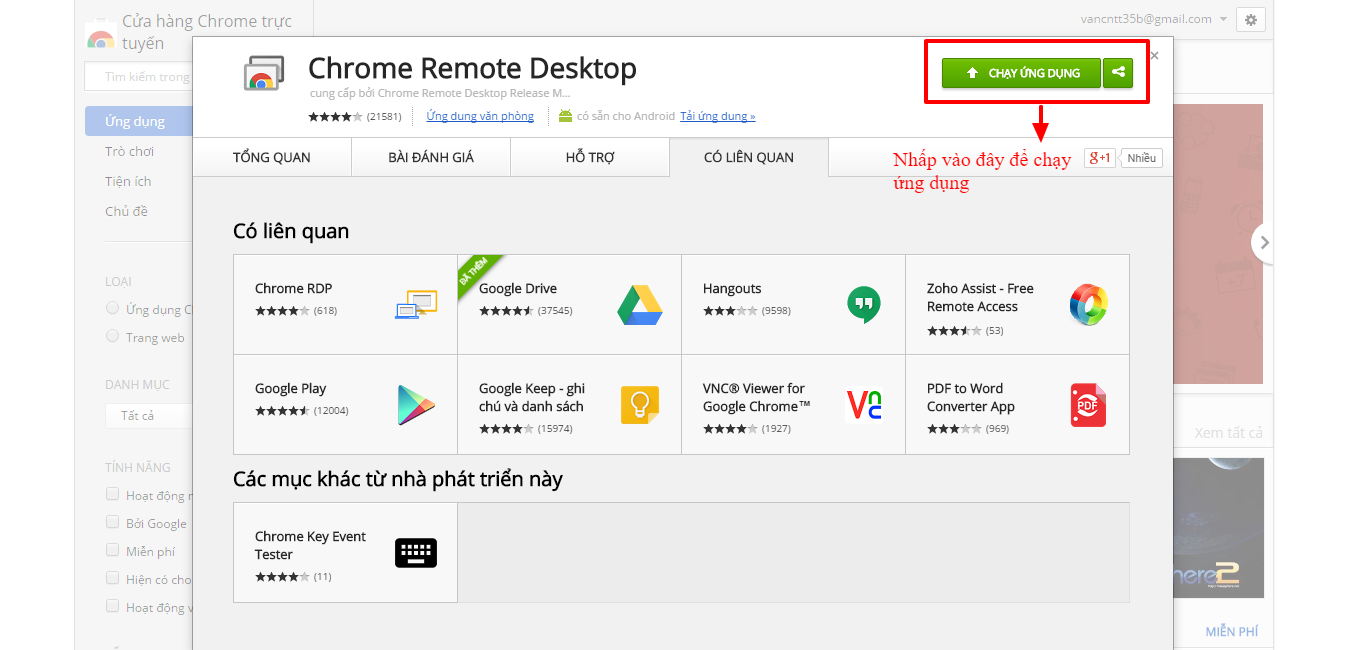Click the Chrome Remote Desktop app icon
The height and width of the screenshot is (650, 1349).
(x=264, y=73)
